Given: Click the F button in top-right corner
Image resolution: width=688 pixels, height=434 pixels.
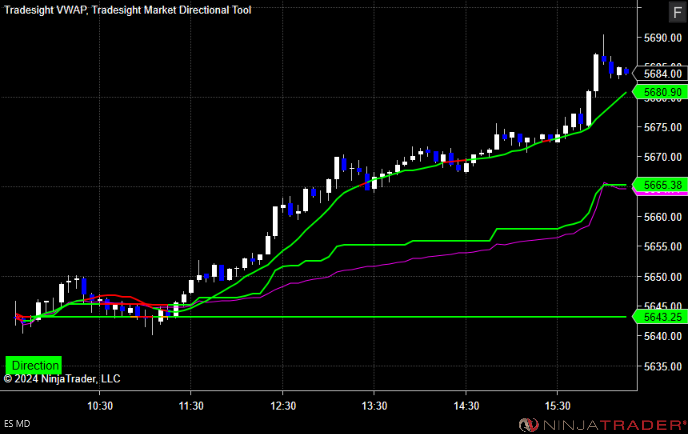Looking at the screenshot, I should tap(677, 12).
